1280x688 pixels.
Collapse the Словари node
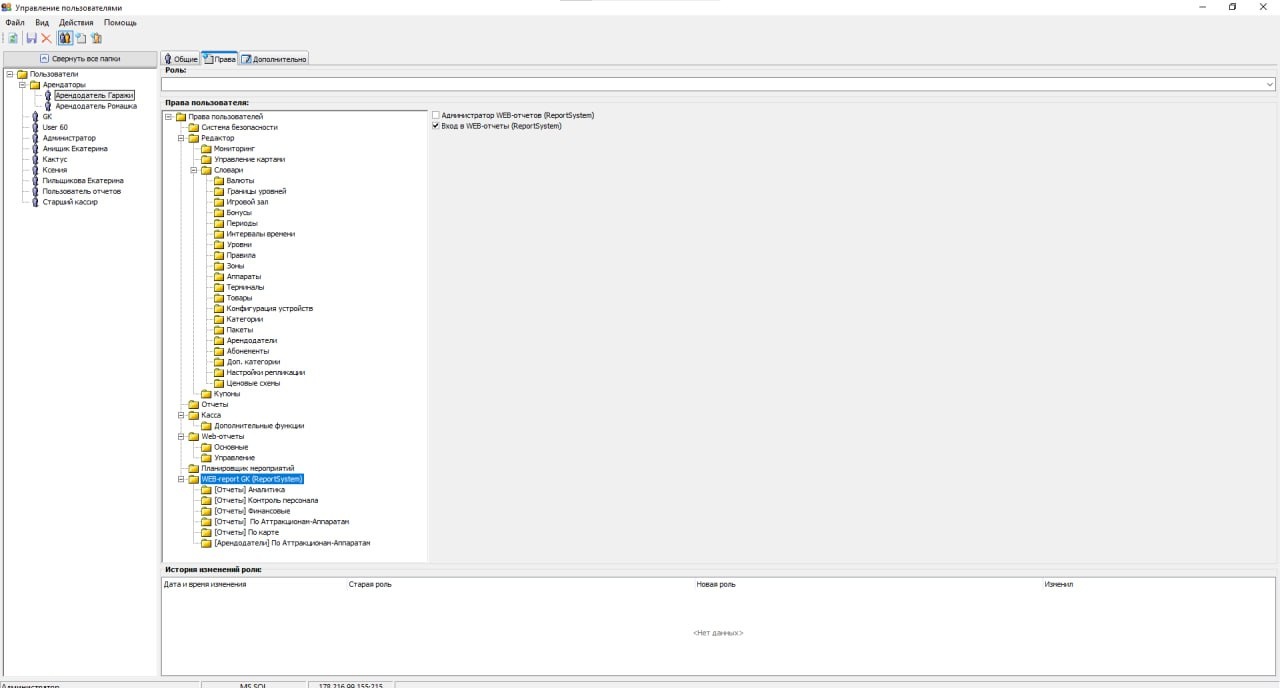194,170
